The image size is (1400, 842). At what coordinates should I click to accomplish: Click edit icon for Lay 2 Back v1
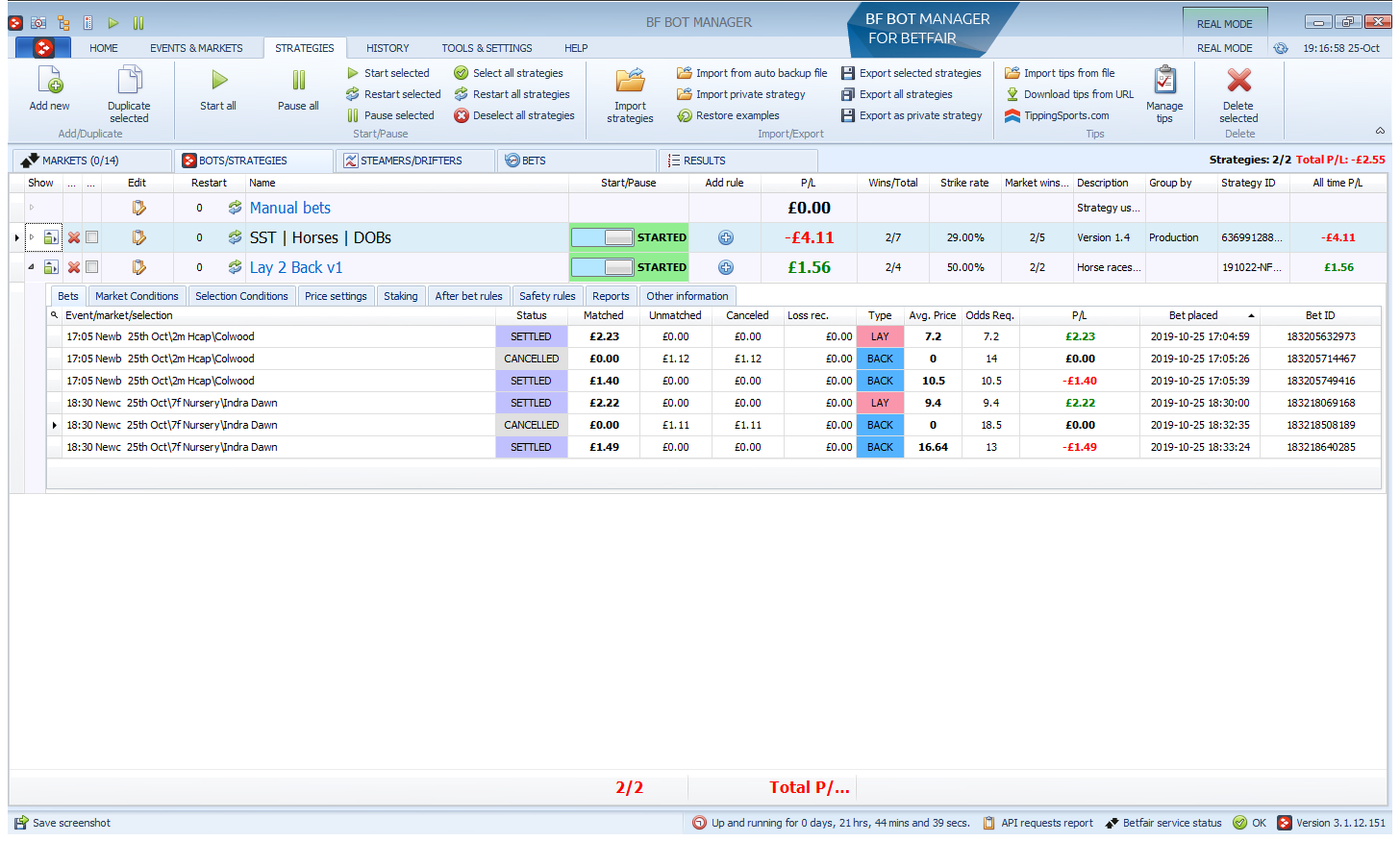[138, 267]
